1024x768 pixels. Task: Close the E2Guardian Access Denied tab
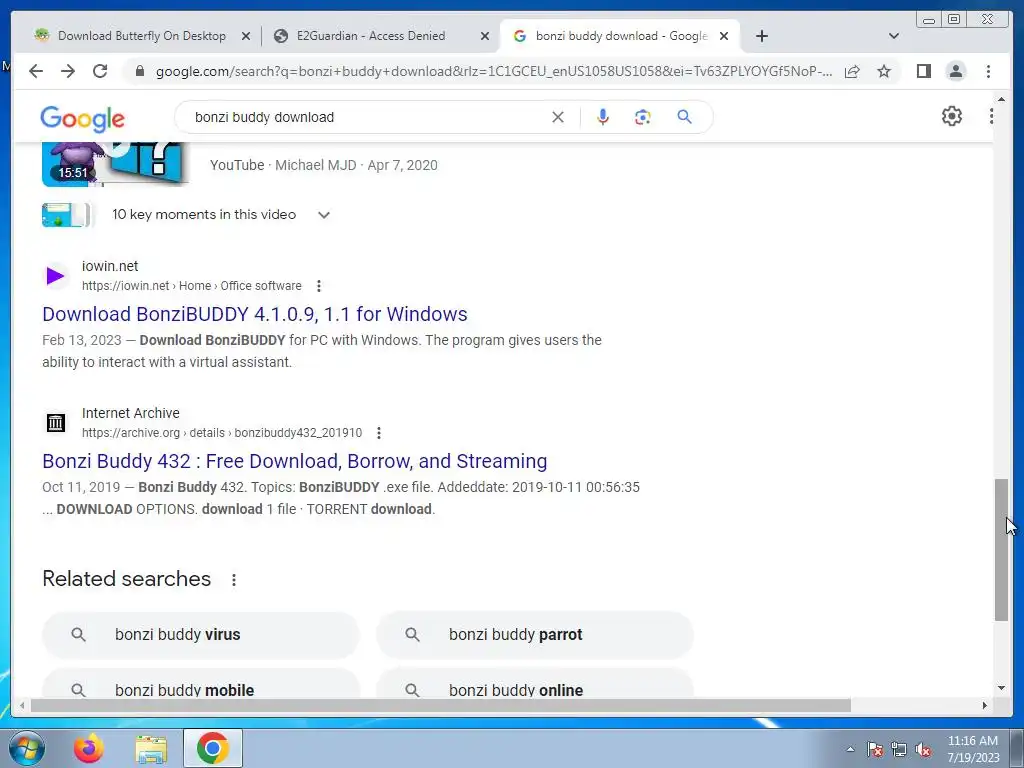[x=485, y=37]
